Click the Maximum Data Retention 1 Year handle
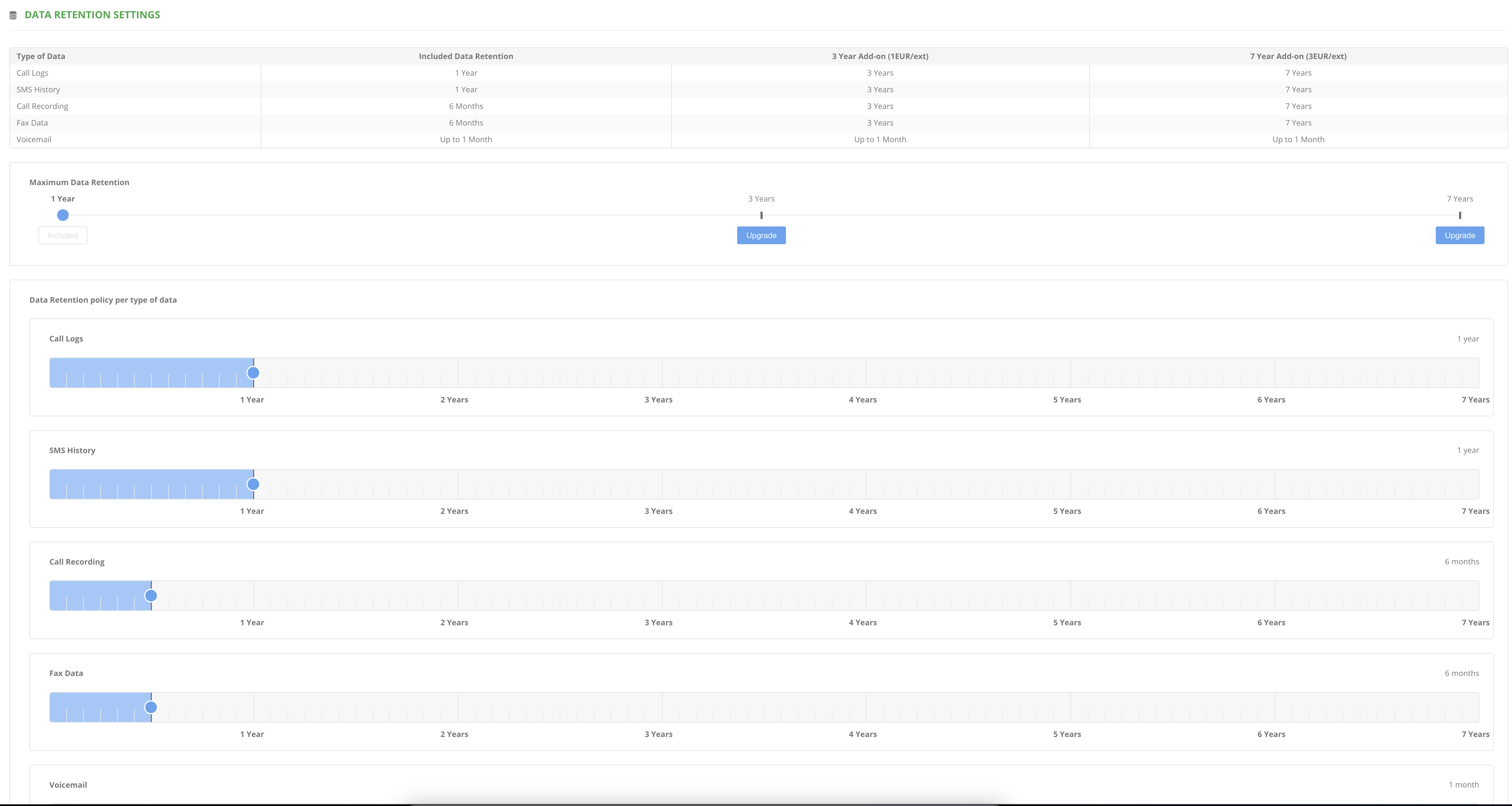This screenshot has width=1512, height=806. click(x=63, y=215)
